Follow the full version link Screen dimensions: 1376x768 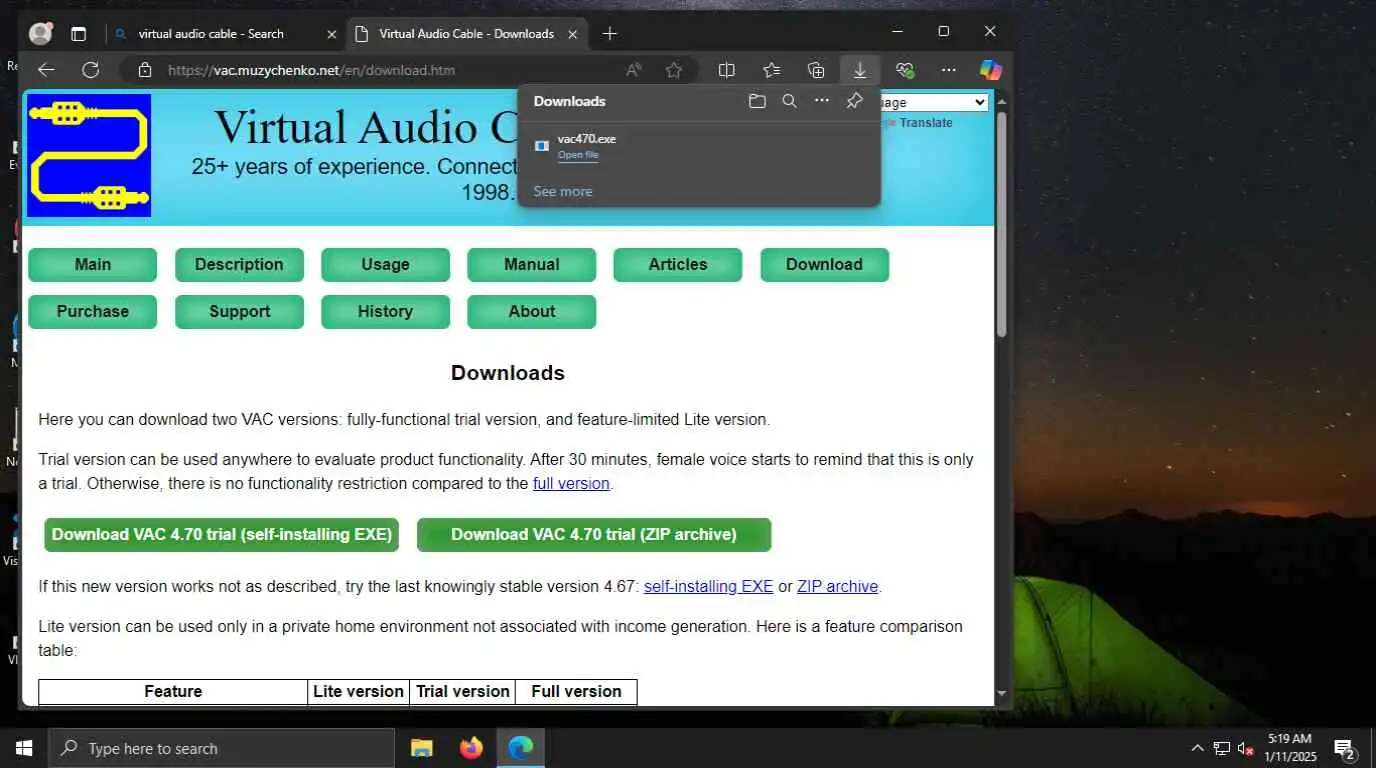pos(571,484)
